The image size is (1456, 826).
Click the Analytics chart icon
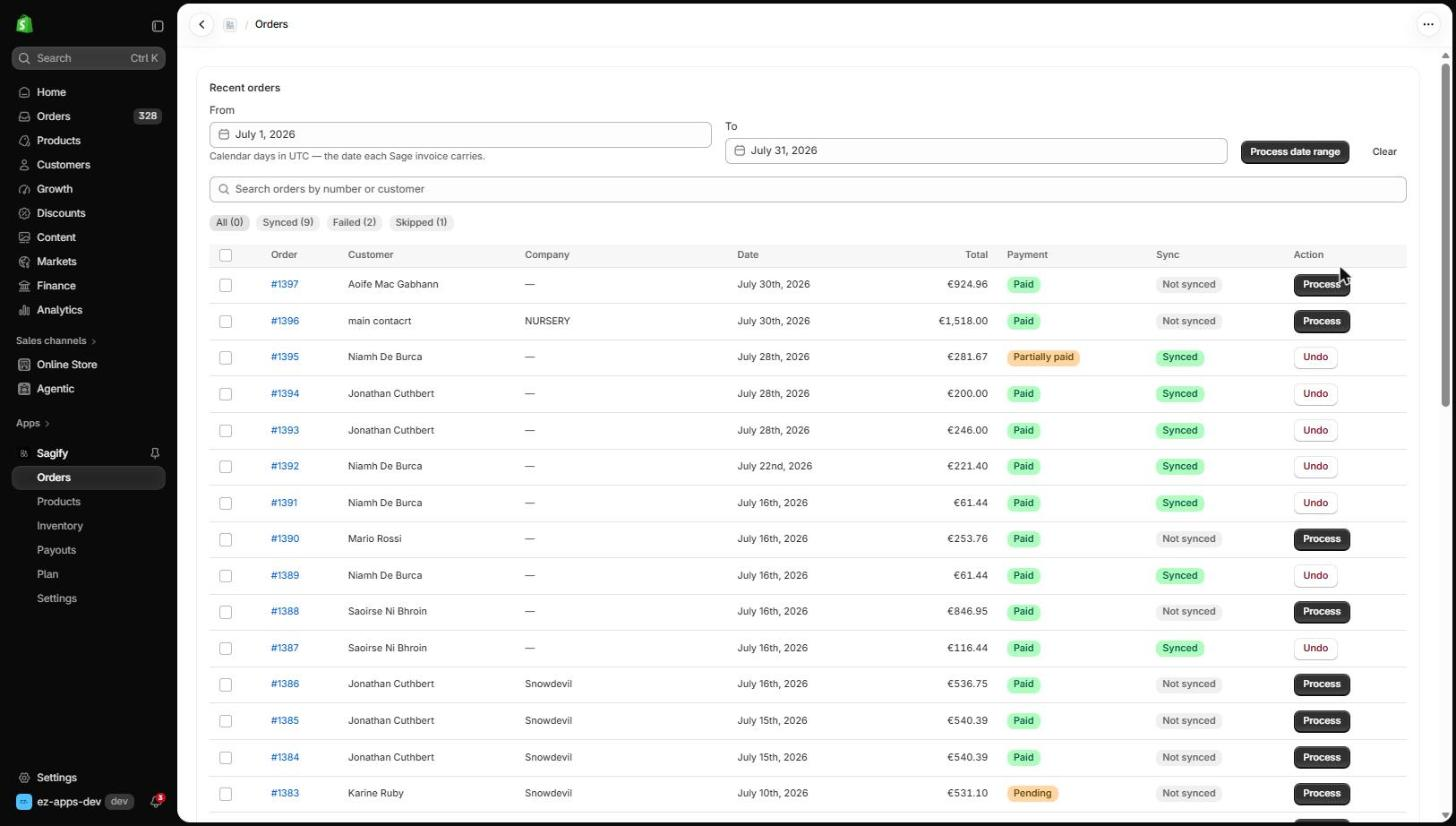click(24, 310)
